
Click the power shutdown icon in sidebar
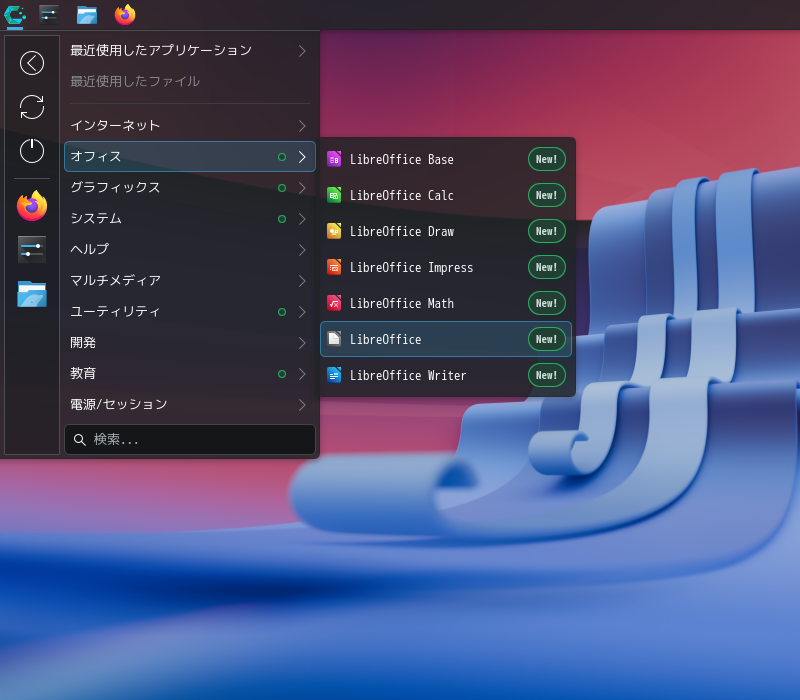click(x=32, y=151)
